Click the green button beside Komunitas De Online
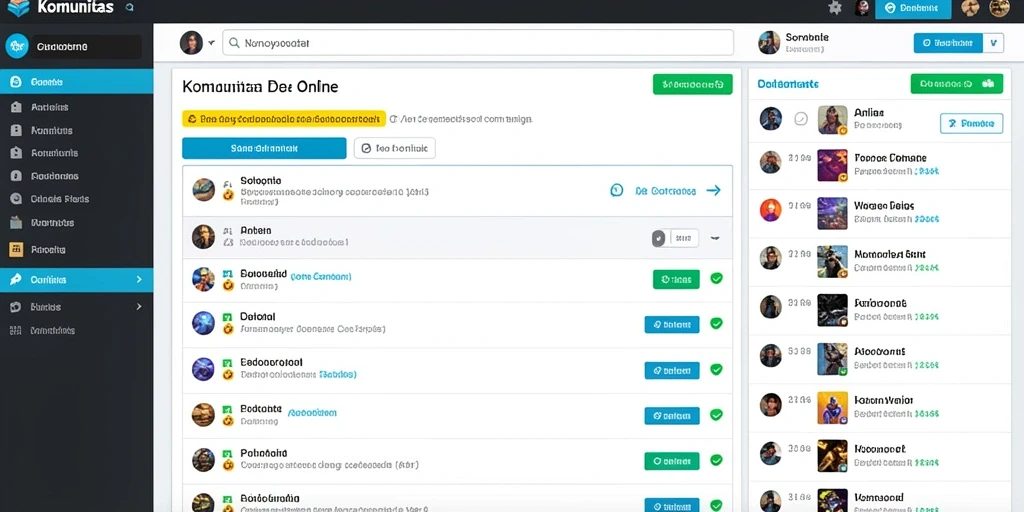1024x512 pixels. (x=692, y=84)
